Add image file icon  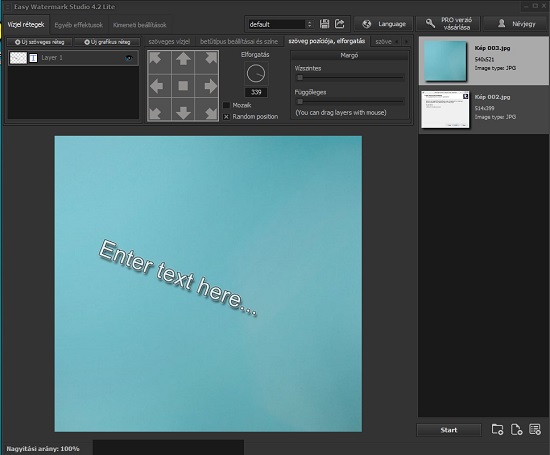(516, 429)
